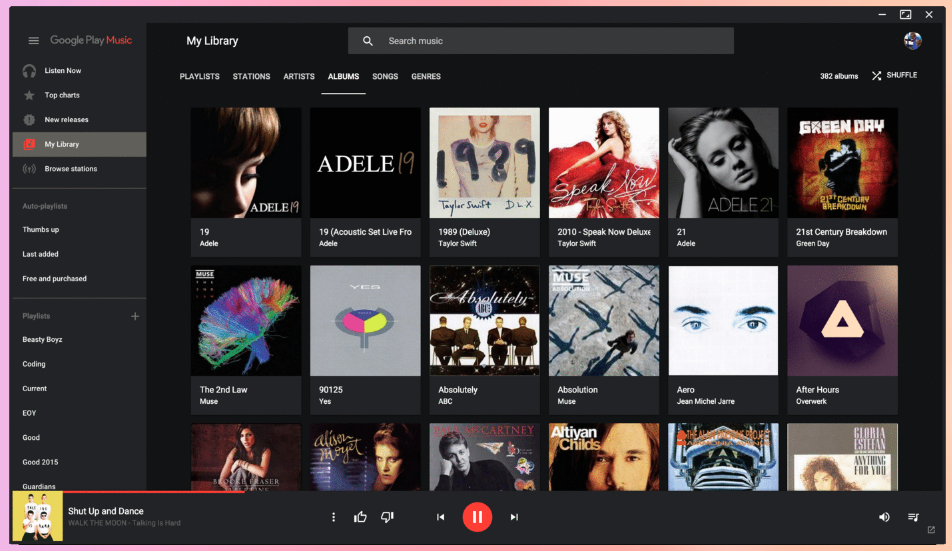This screenshot has width=952, height=551.
Task: Open the Adele 19 album cover
Action: [x=246, y=163]
